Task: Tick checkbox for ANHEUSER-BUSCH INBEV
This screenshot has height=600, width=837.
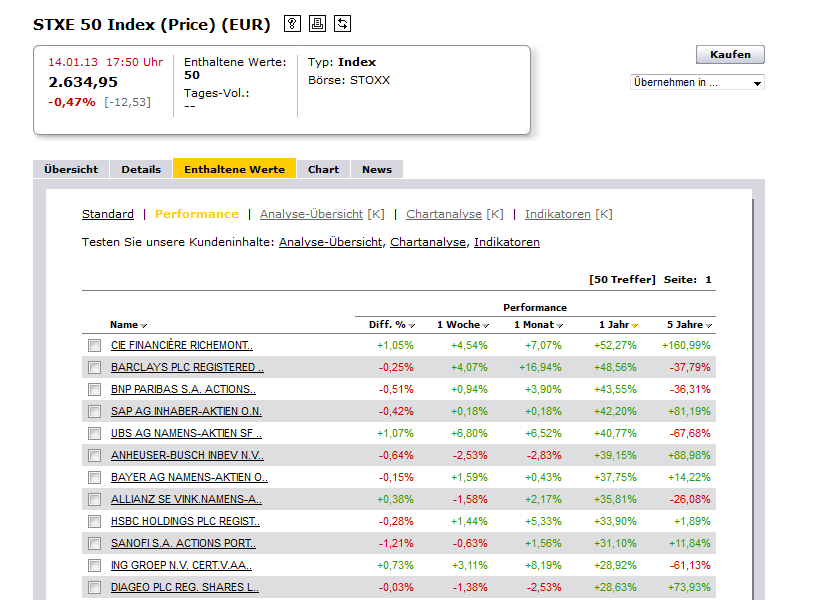Action: [94, 455]
